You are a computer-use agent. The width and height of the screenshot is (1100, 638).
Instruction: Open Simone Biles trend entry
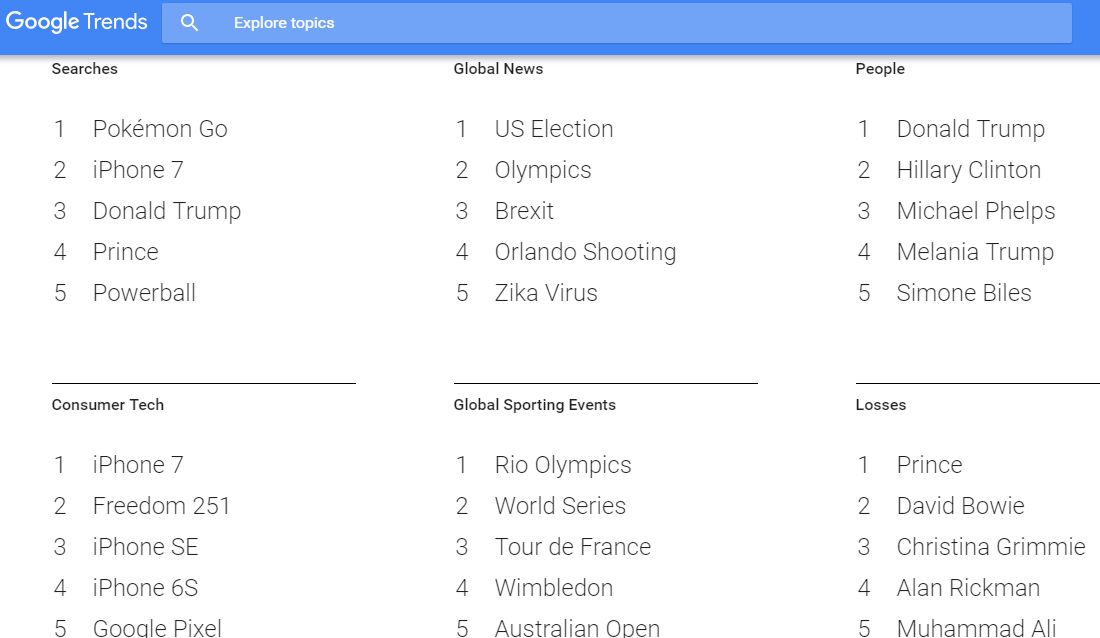[963, 293]
